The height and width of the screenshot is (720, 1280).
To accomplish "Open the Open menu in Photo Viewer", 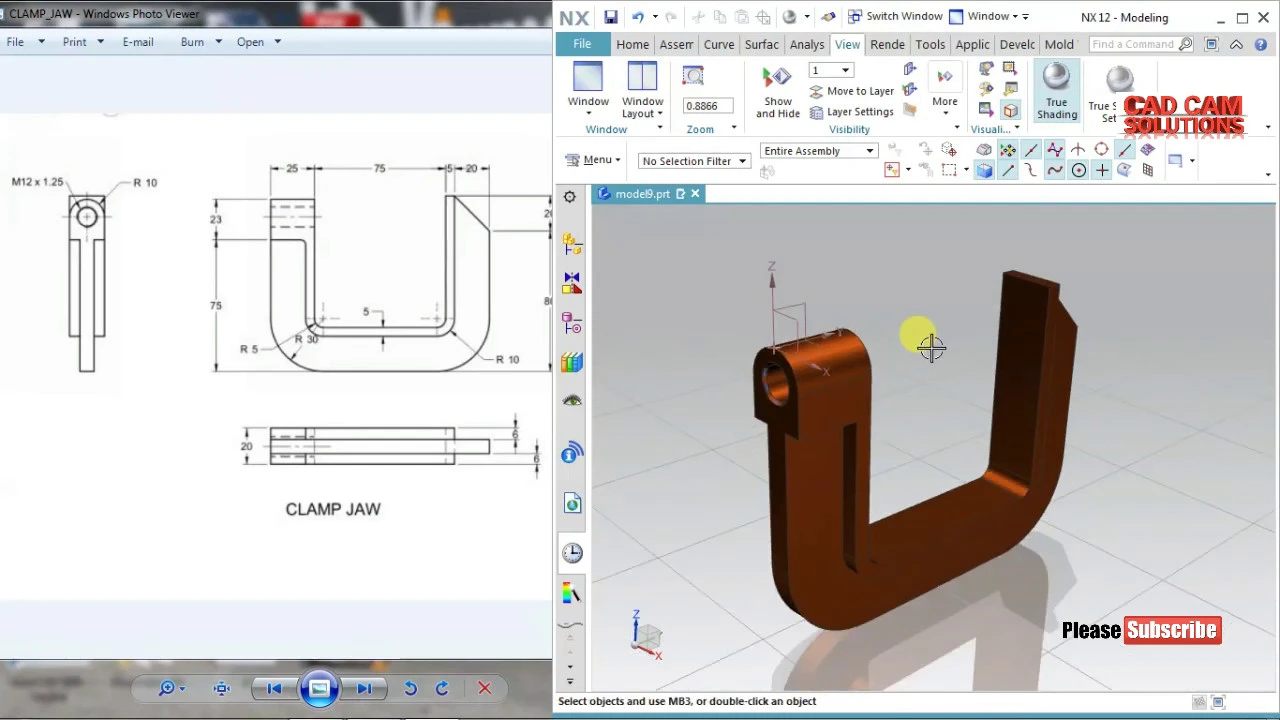I will click(x=259, y=42).
